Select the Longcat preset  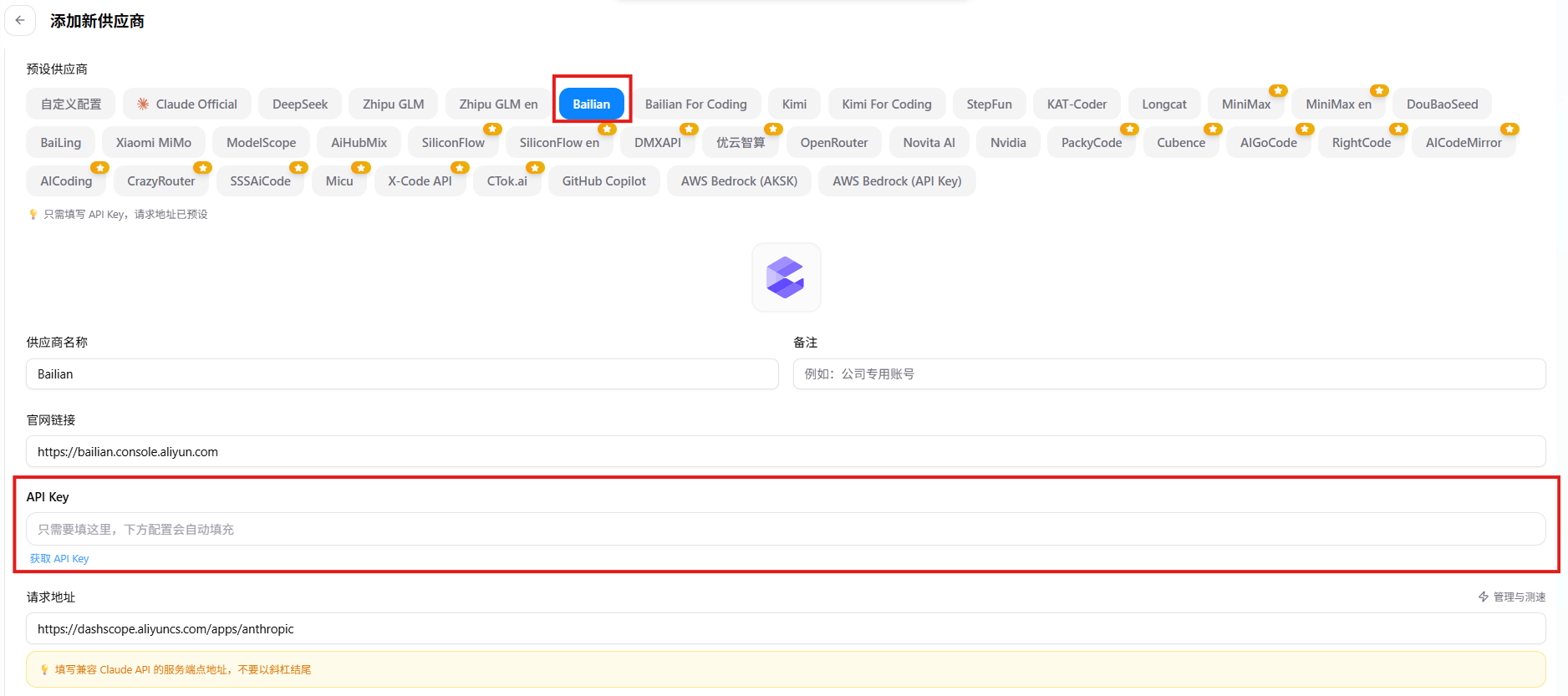coord(1164,104)
